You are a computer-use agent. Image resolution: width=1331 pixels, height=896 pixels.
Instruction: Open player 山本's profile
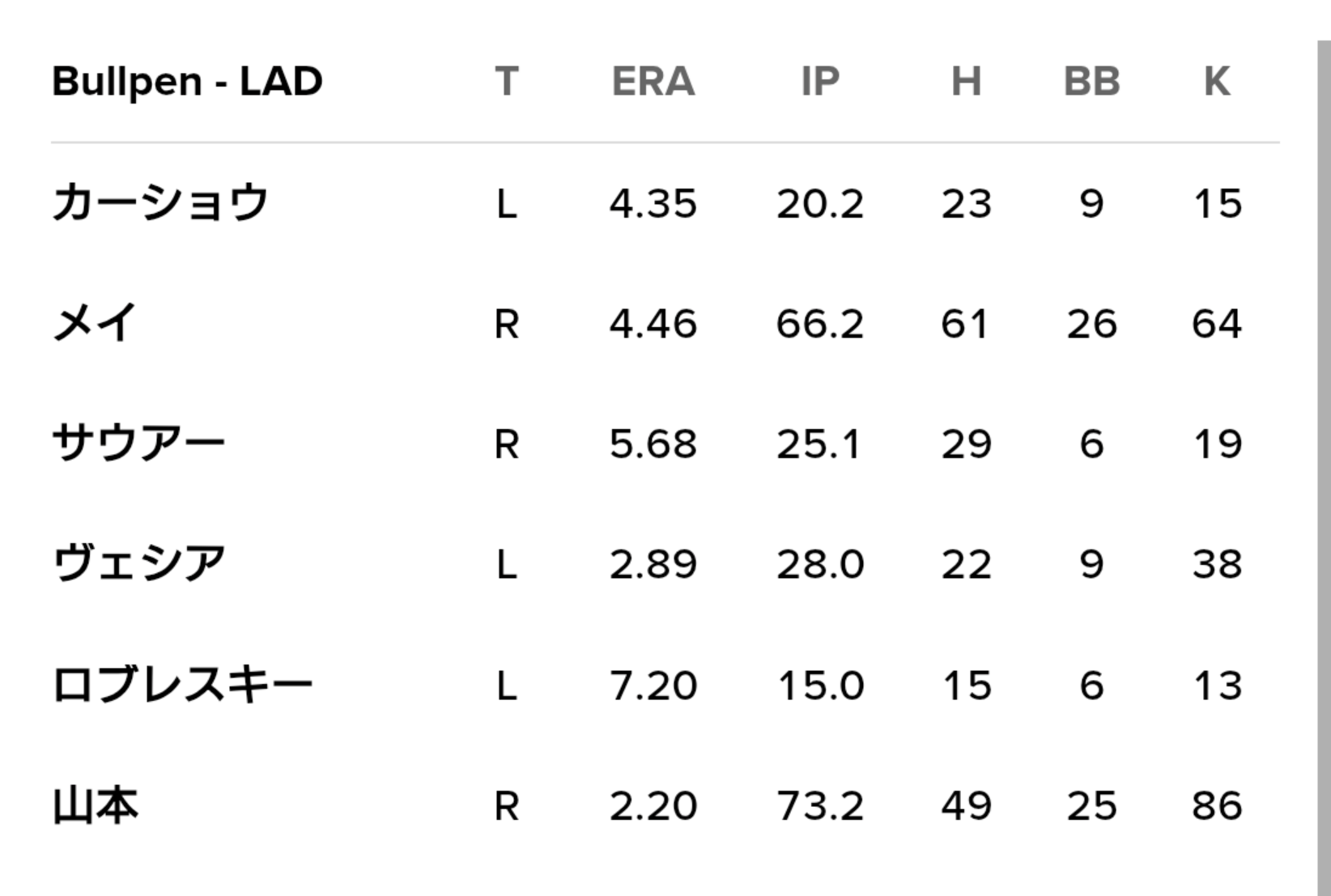[95, 805]
